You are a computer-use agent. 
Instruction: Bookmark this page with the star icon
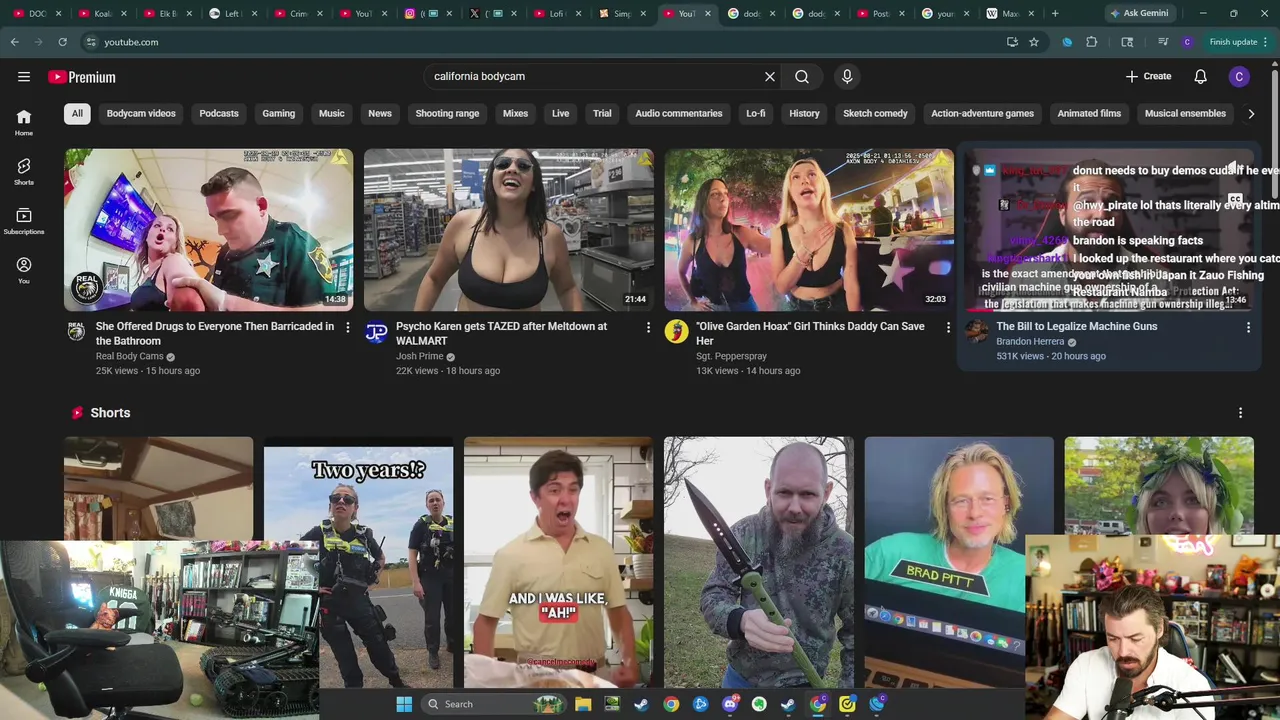pyautogui.click(x=1034, y=42)
